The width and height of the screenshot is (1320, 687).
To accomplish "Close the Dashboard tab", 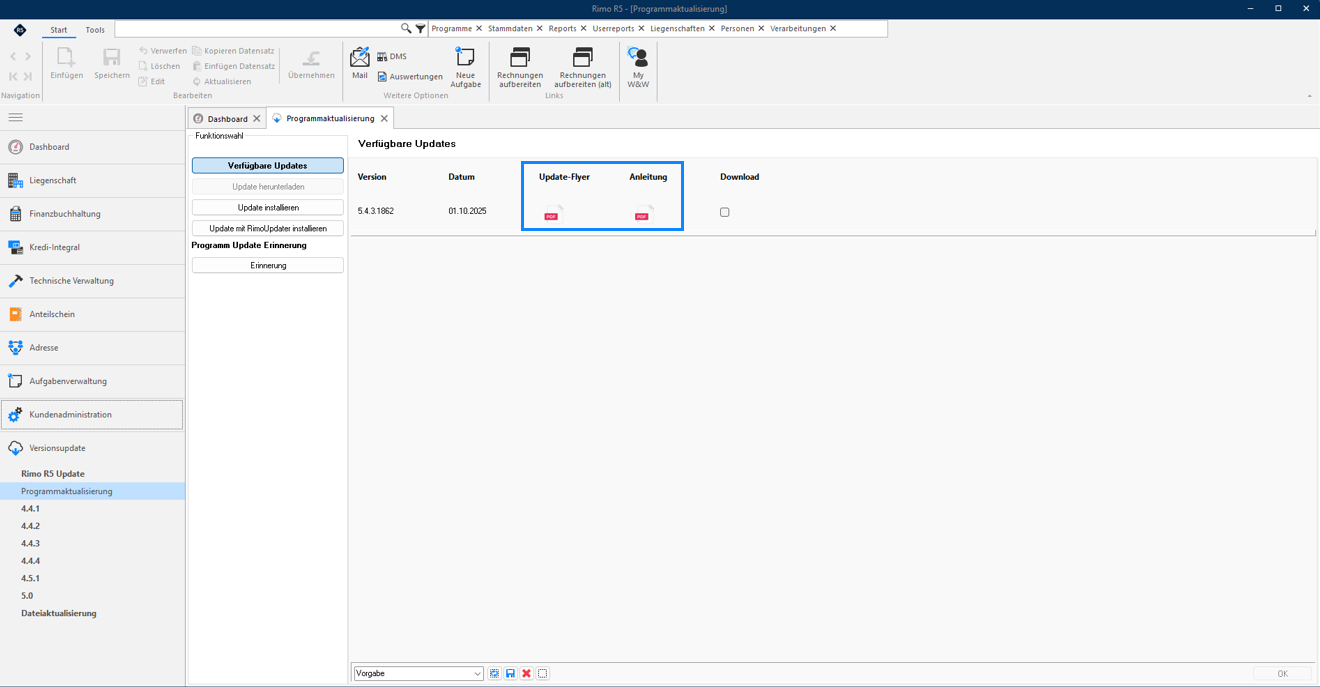I will [257, 119].
